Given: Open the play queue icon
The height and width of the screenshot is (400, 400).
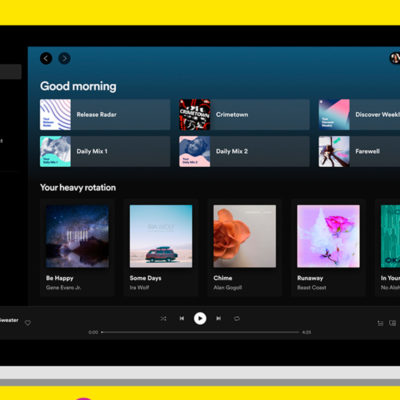Looking at the screenshot, I should tap(380, 323).
